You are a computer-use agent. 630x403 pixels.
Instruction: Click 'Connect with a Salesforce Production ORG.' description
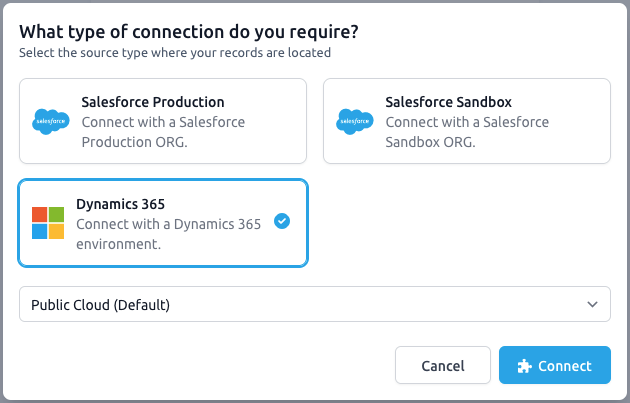163,132
